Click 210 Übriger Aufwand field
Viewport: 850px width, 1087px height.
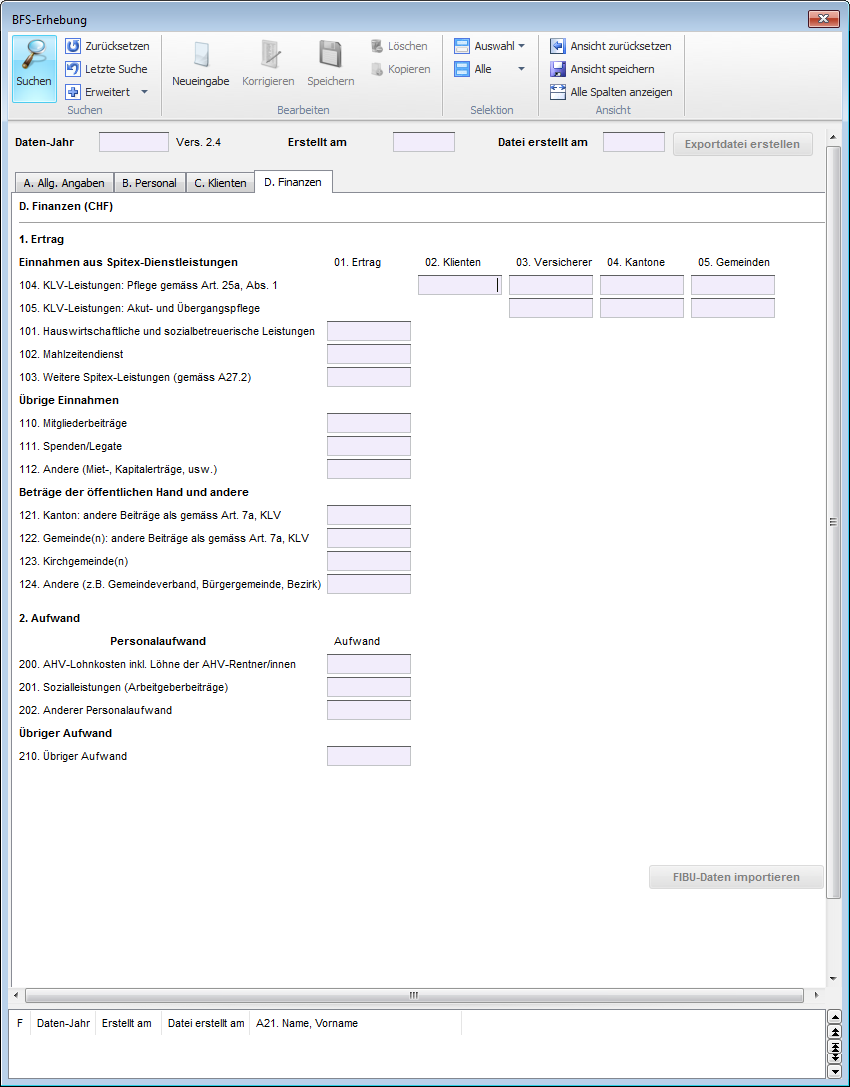(x=369, y=756)
